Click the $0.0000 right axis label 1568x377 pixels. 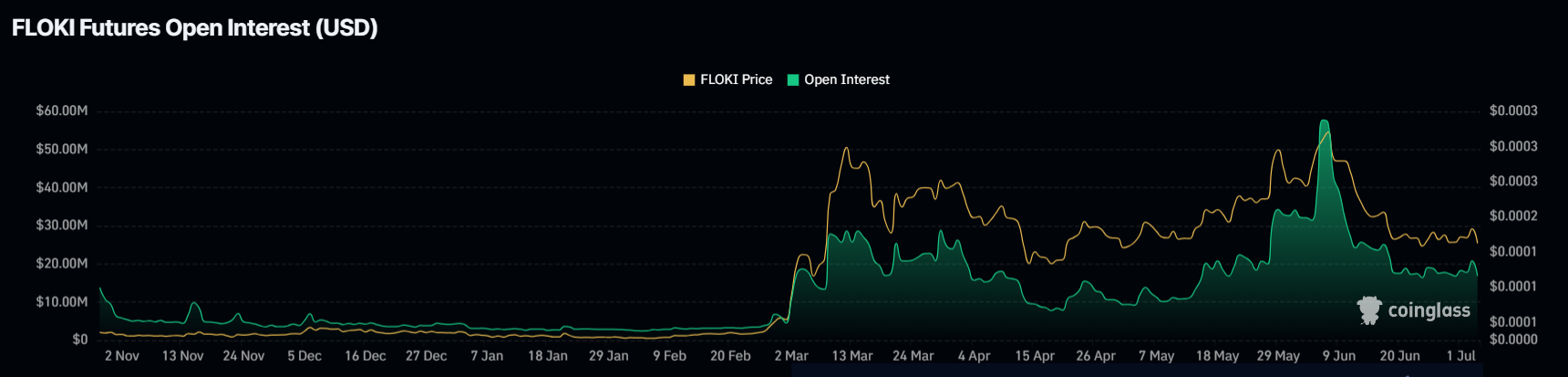pos(1513,340)
